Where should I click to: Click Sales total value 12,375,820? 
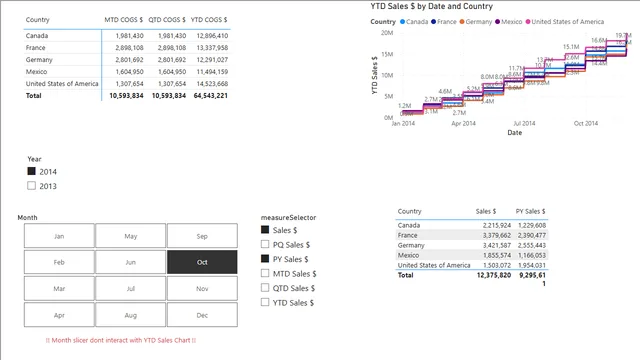(494, 275)
